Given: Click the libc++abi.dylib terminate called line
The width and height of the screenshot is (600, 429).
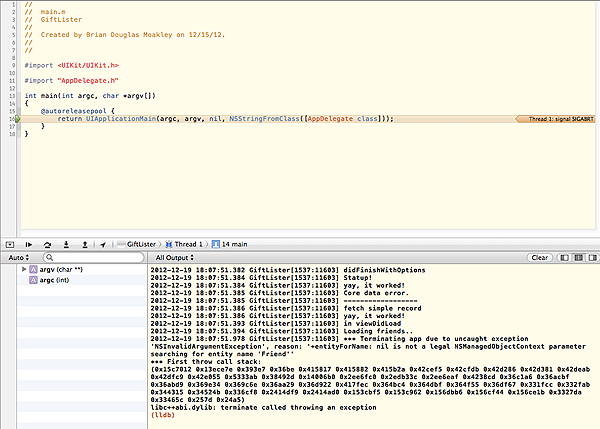Looking at the screenshot, I should (x=263, y=408).
